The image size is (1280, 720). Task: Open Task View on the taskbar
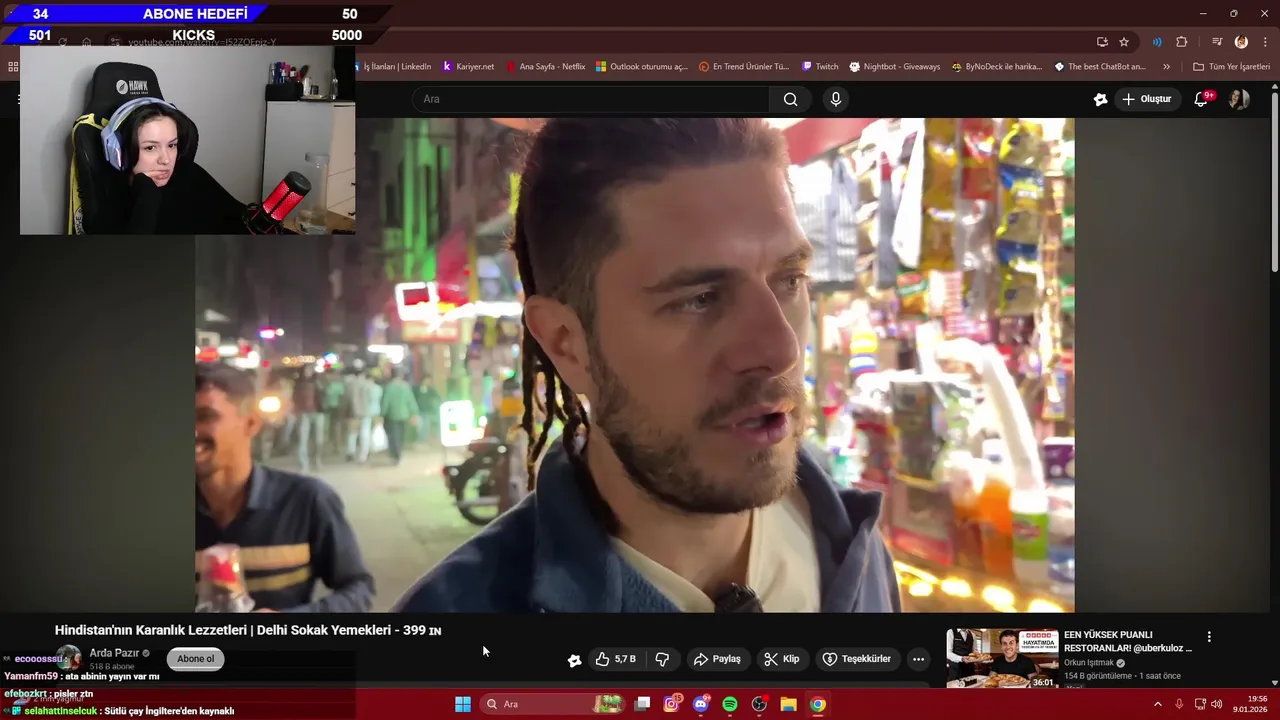[643, 704]
